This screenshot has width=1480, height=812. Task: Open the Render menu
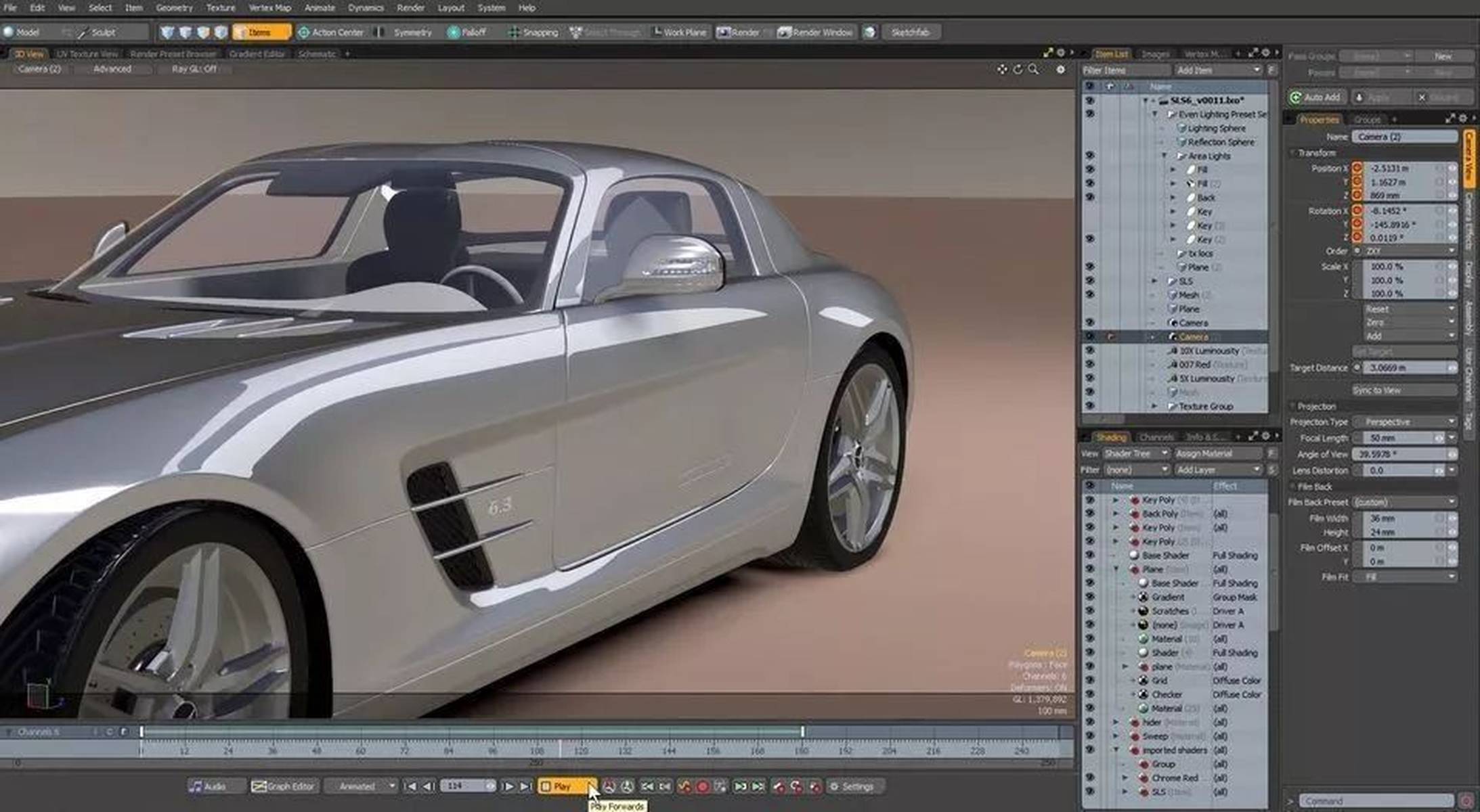(x=410, y=7)
